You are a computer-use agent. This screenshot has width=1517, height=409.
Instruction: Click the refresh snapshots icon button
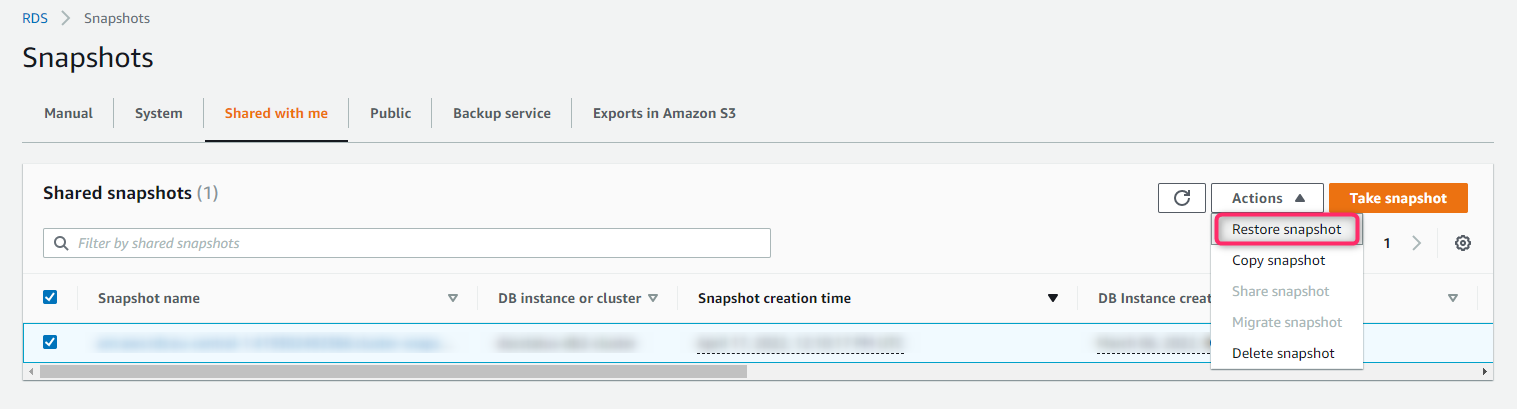pyautogui.click(x=1181, y=198)
